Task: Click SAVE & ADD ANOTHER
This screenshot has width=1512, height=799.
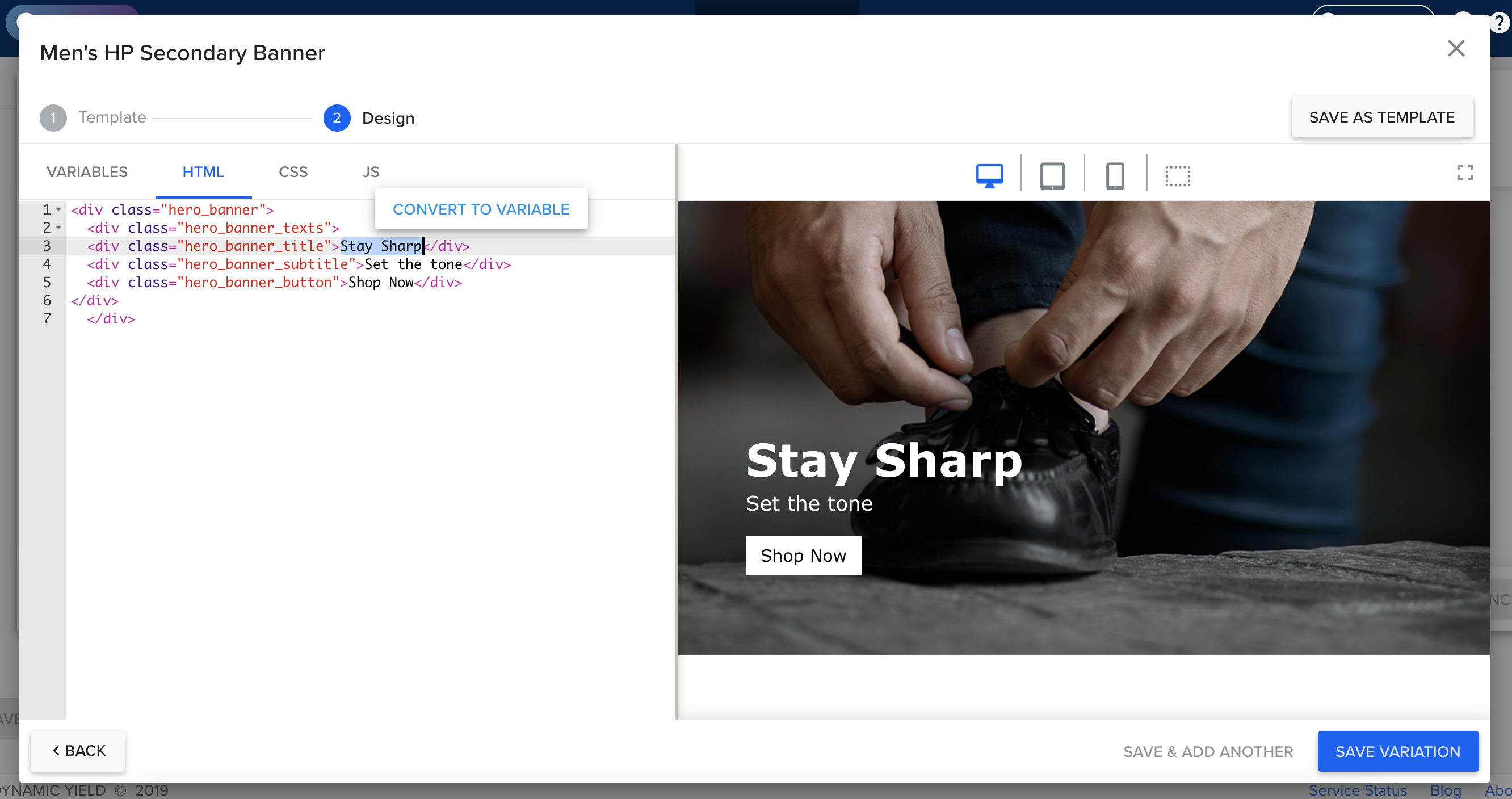Action: click(x=1208, y=752)
